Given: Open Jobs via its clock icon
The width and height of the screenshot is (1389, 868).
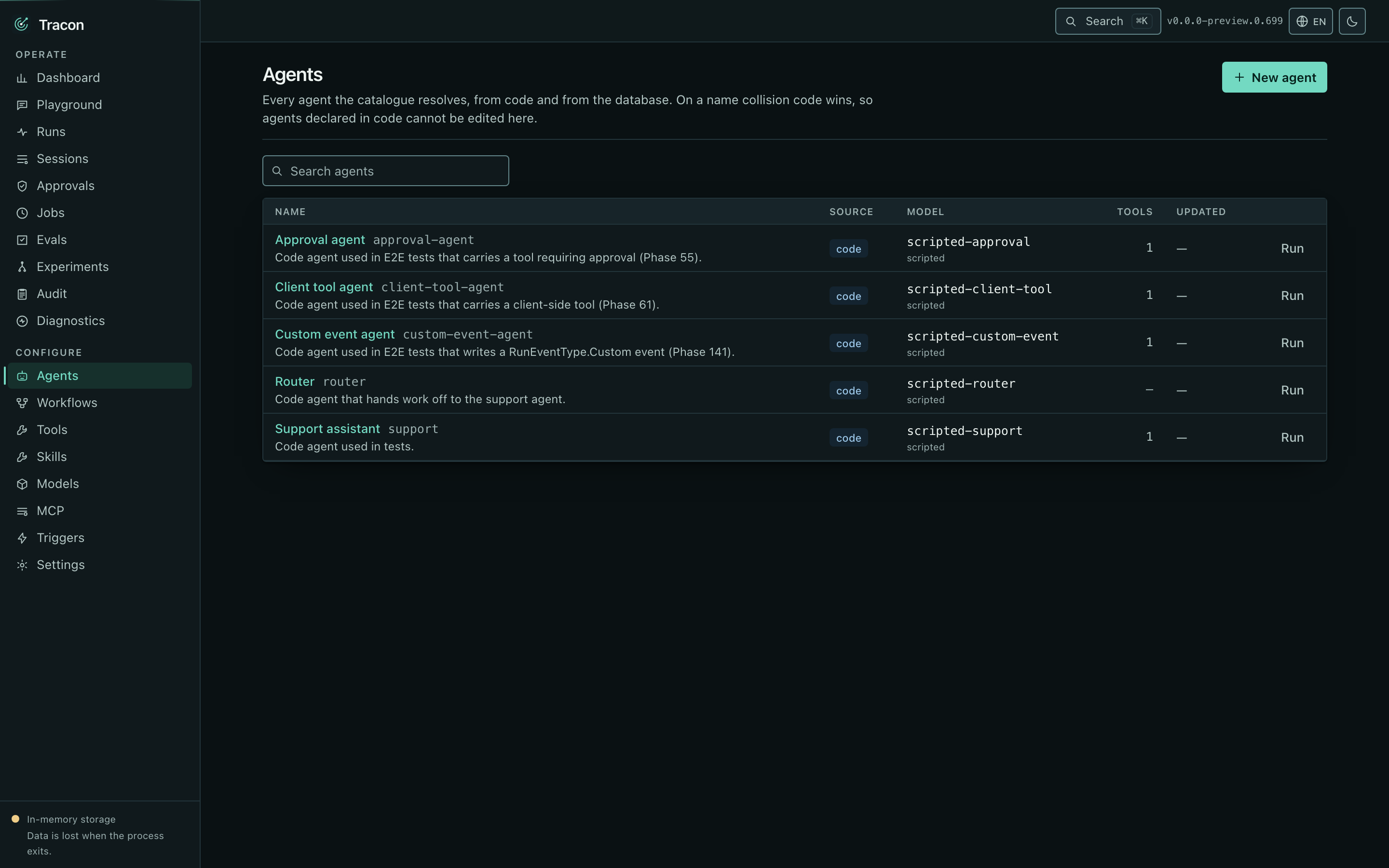Looking at the screenshot, I should click(22, 213).
